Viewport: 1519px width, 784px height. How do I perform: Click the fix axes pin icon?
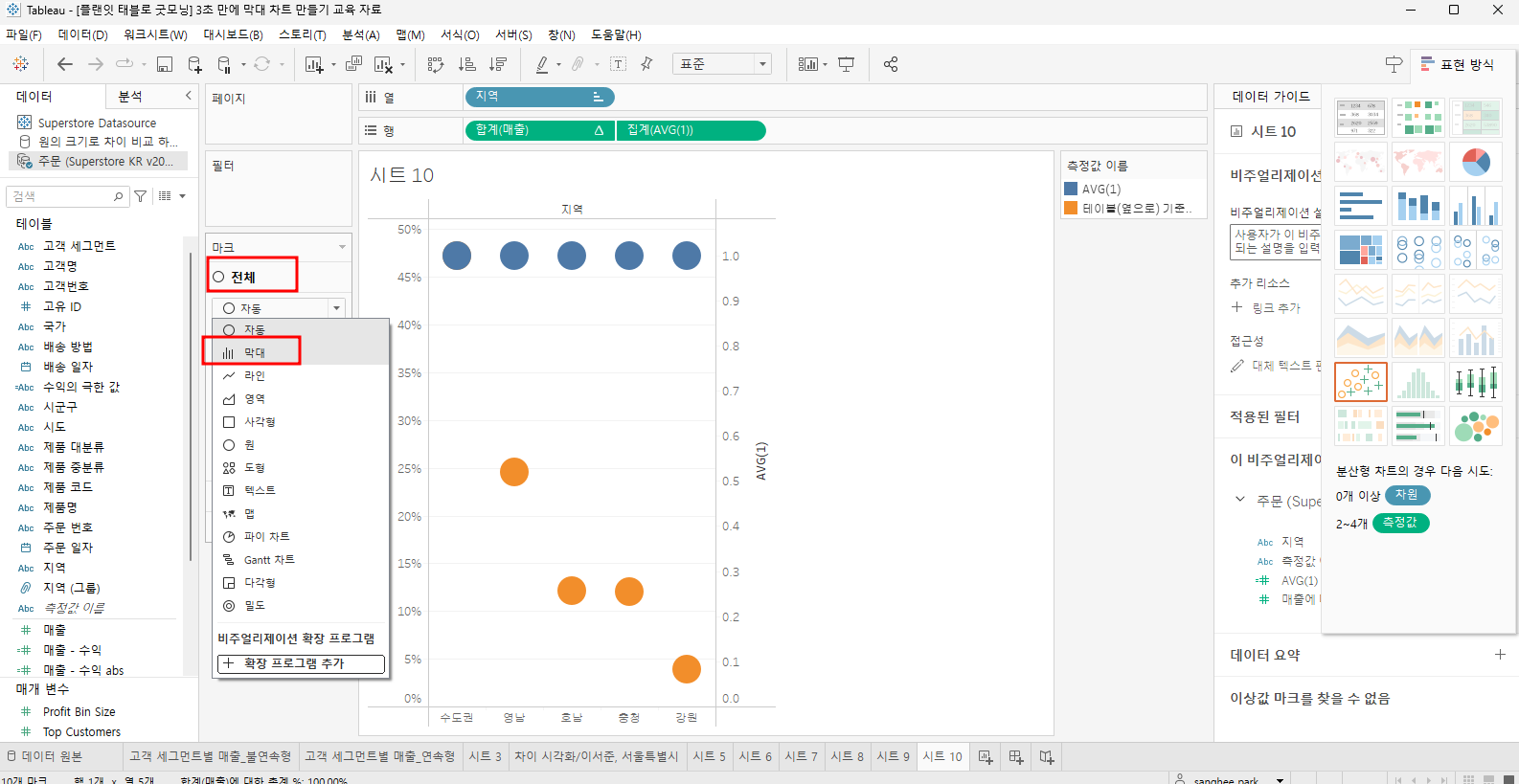click(x=646, y=64)
